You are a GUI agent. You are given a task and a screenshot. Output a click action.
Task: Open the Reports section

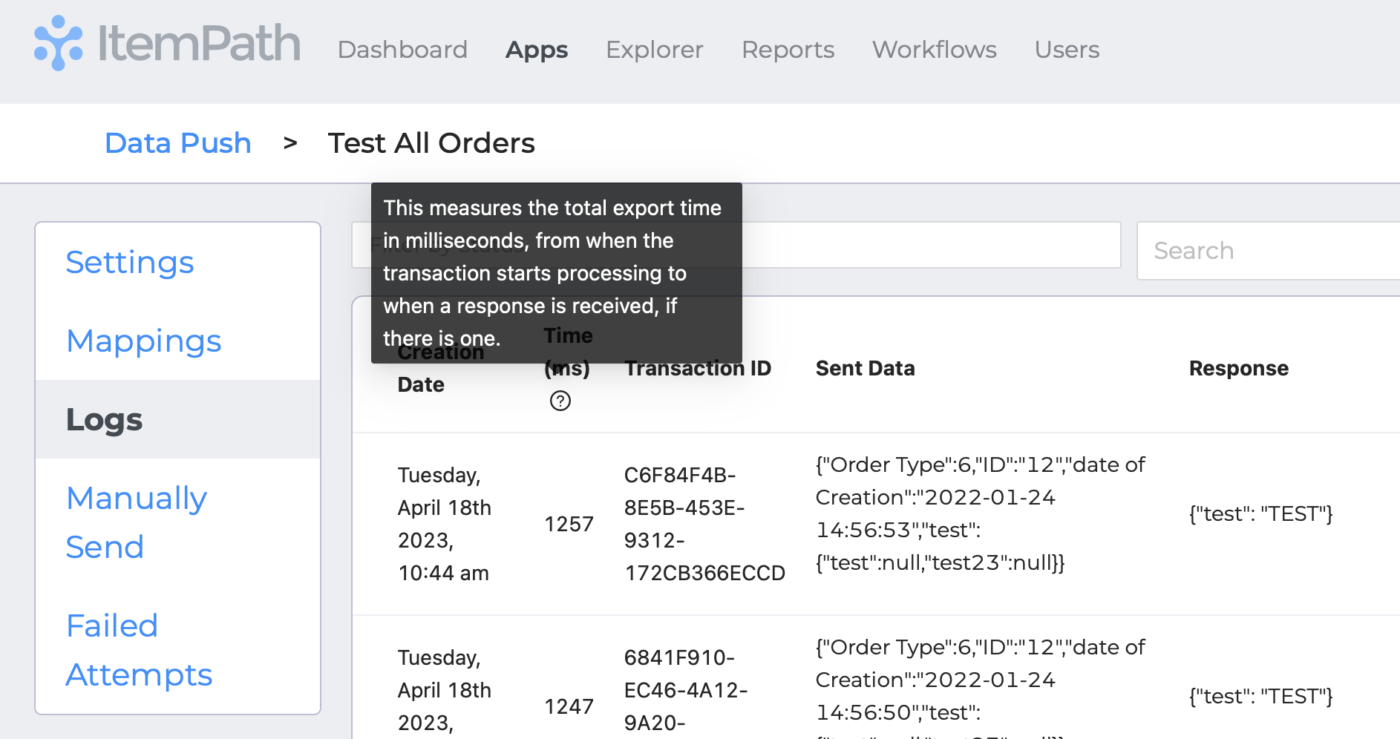[788, 50]
